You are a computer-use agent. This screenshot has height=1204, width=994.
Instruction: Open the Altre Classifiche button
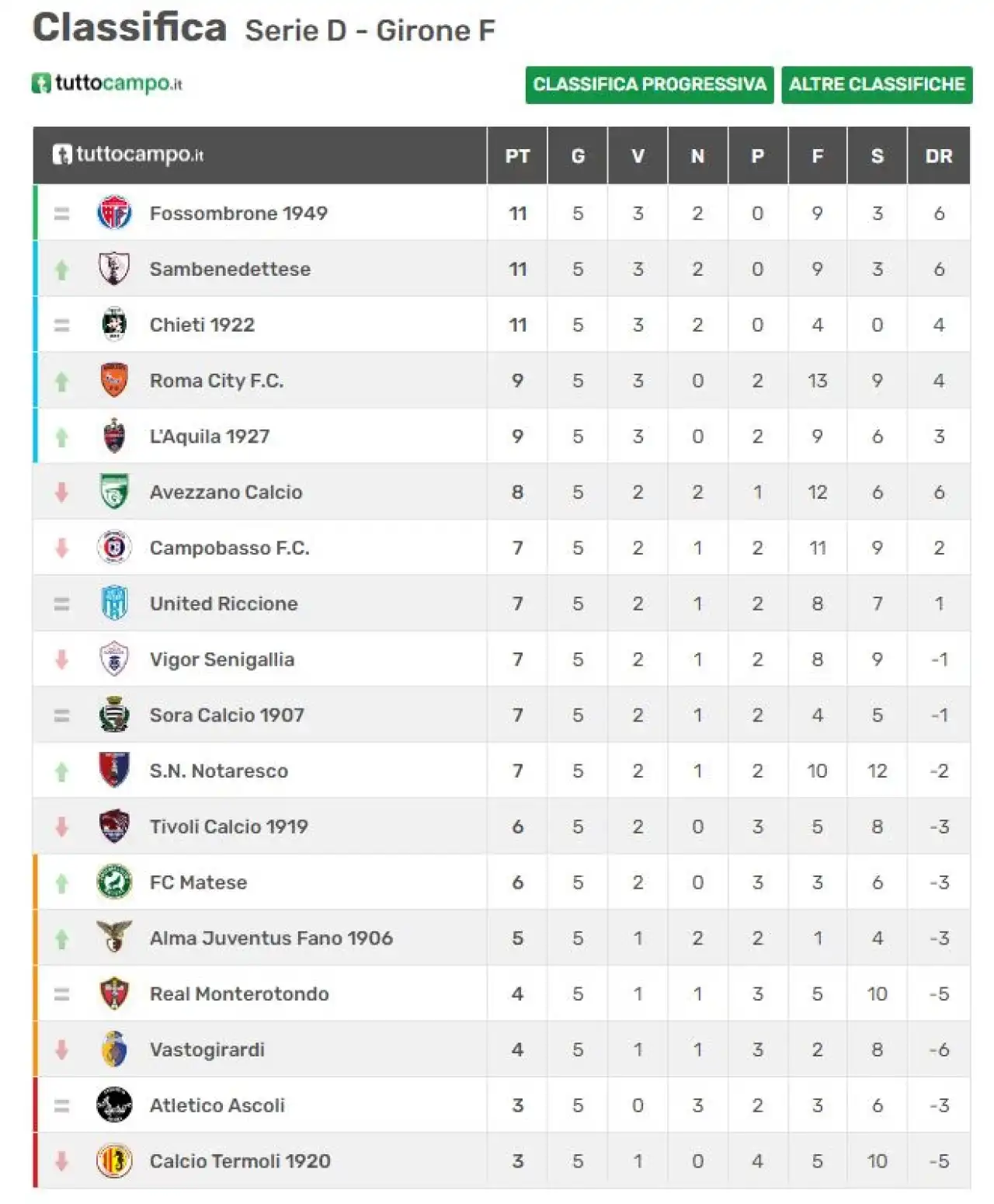877,85
